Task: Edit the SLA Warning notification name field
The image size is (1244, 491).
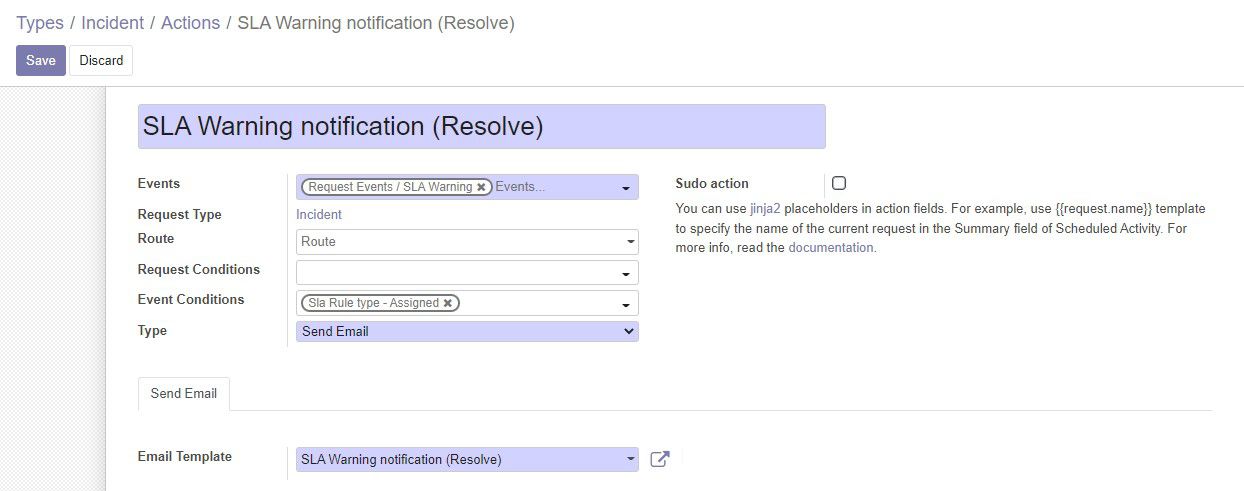Action: 482,127
